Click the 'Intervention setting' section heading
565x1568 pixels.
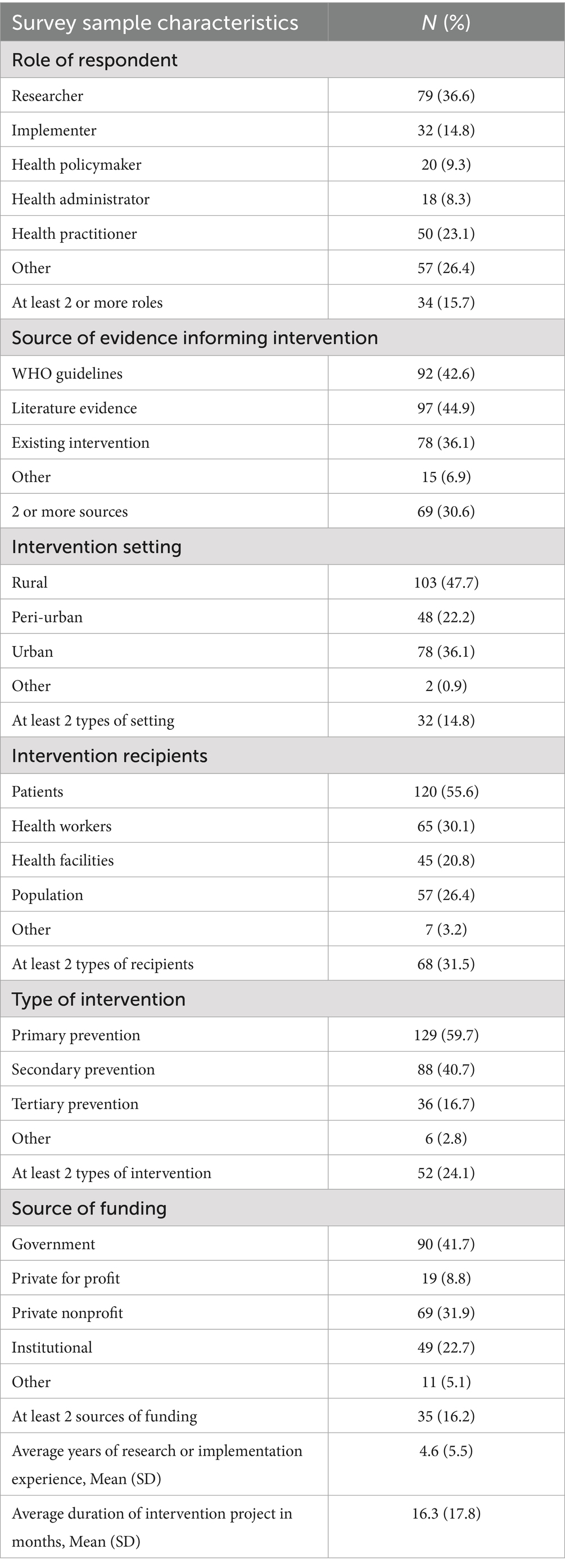pos(96,547)
